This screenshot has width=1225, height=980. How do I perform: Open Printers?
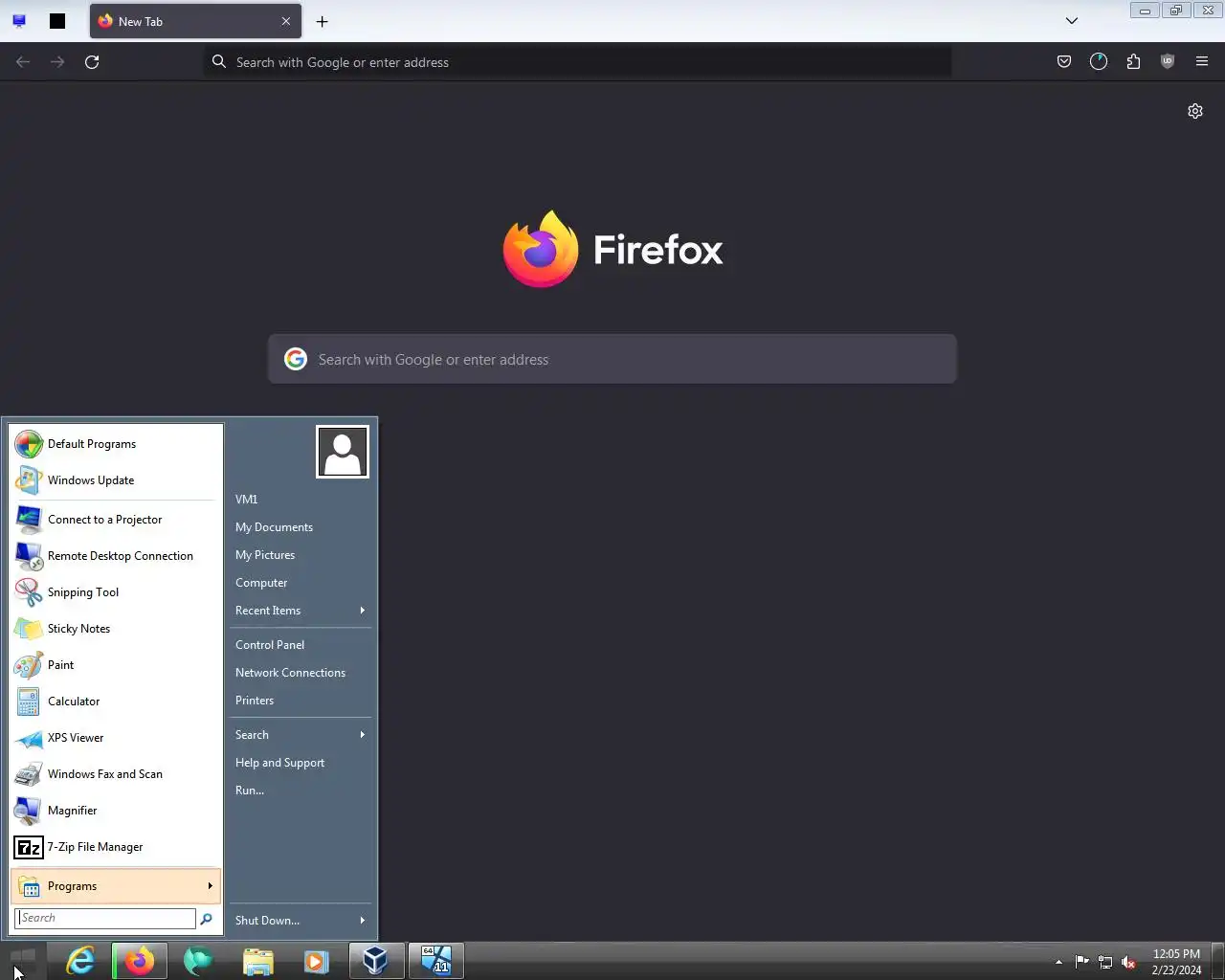point(301,701)
